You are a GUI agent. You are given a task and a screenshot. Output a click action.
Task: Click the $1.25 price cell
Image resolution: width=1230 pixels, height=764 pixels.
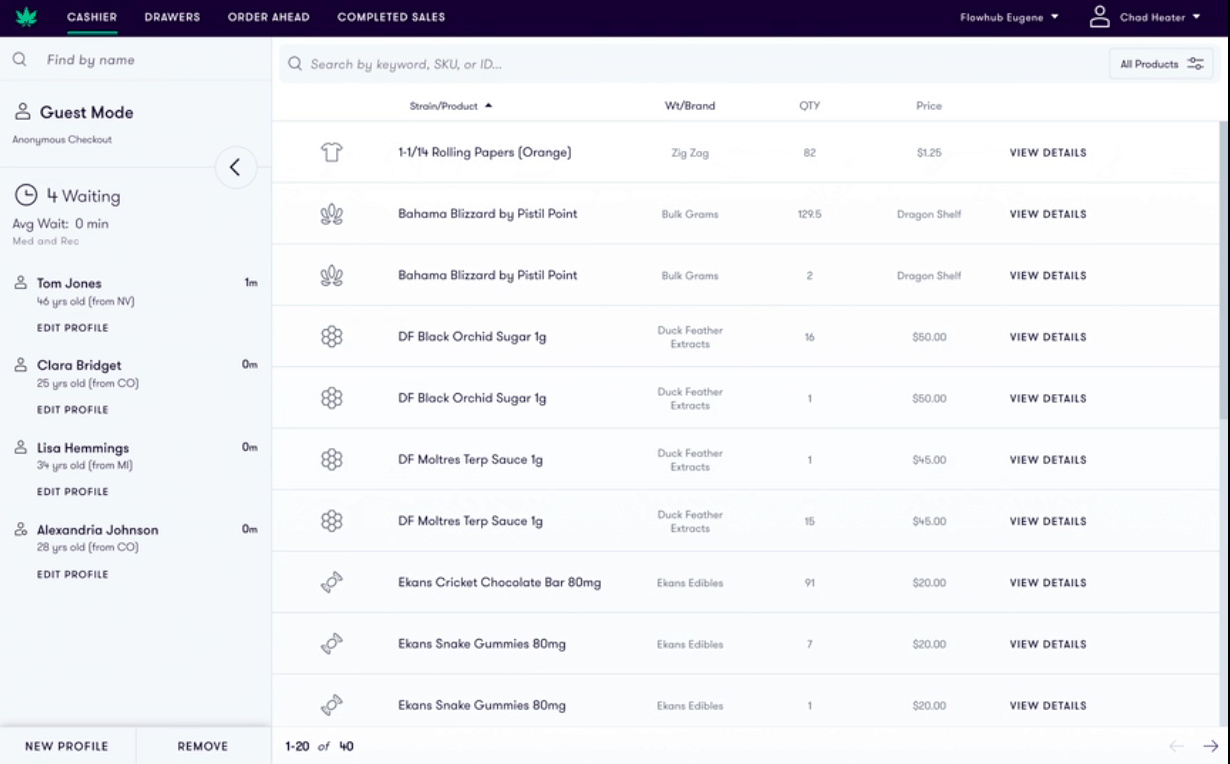(929, 153)
